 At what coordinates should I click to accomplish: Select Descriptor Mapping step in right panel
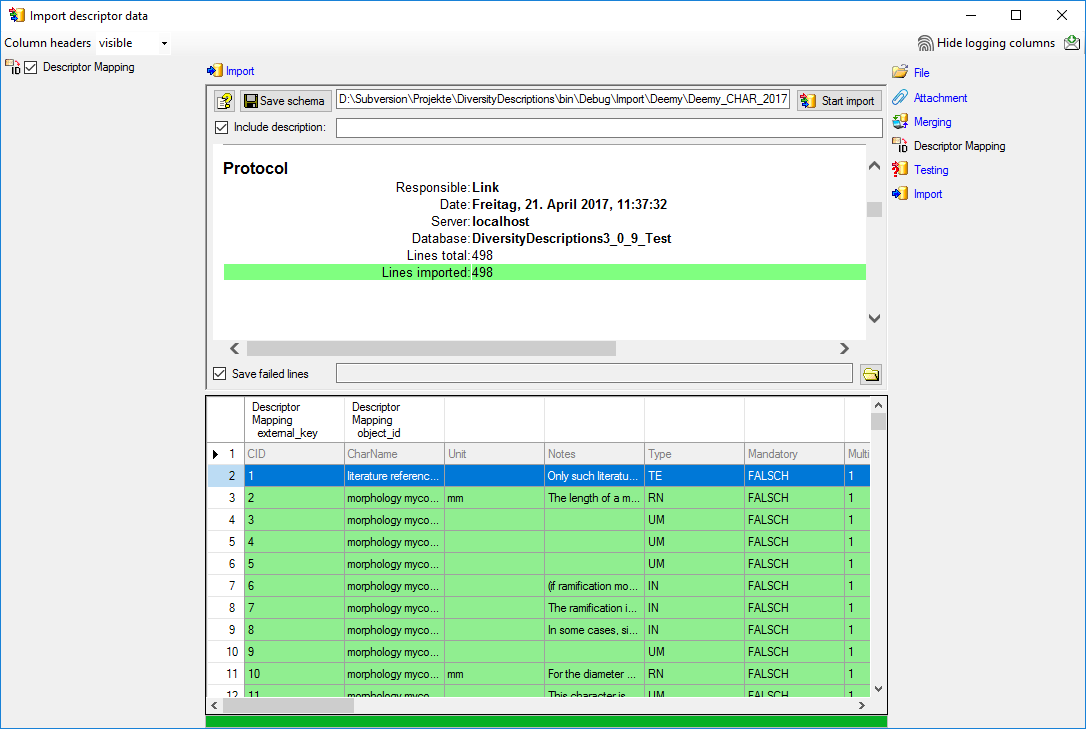[959, 146]
